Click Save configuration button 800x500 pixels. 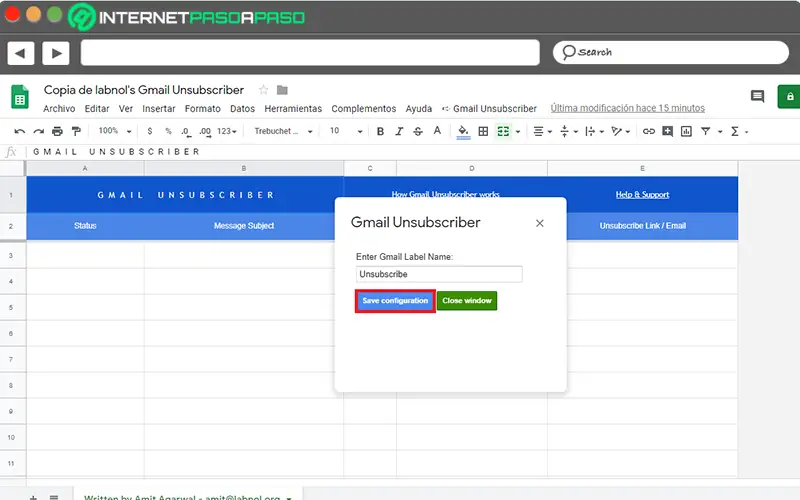coord(395,301)
